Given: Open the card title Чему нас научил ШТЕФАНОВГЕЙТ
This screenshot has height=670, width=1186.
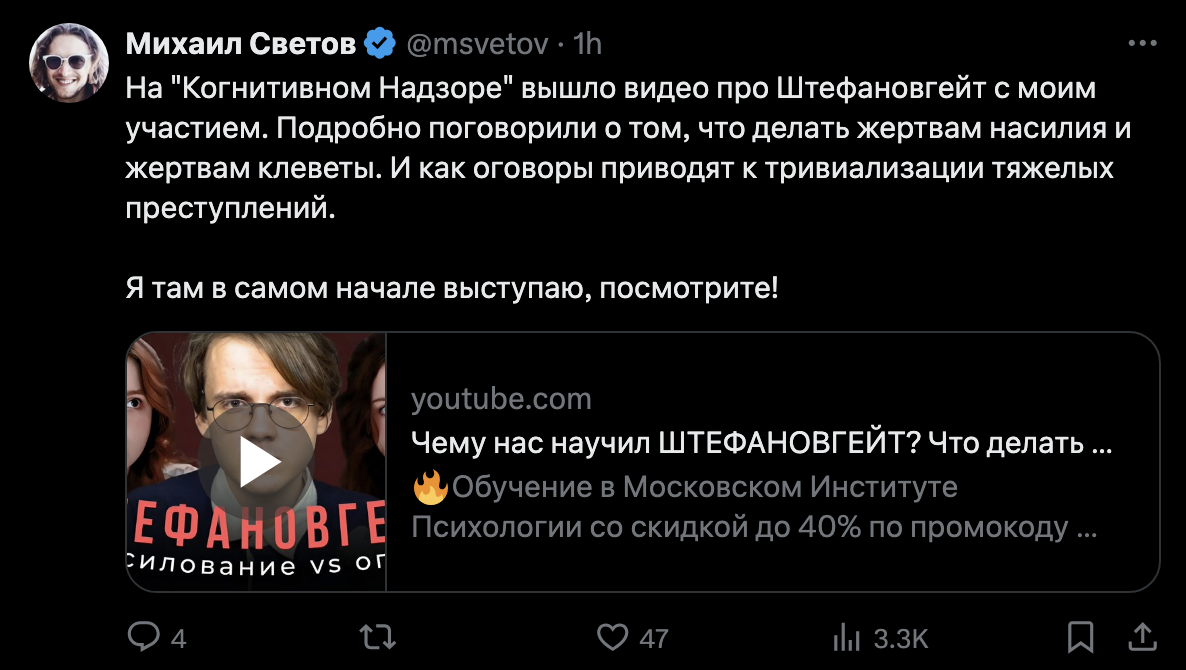Looking at the screenshot, I should click(x=762, y=443).
